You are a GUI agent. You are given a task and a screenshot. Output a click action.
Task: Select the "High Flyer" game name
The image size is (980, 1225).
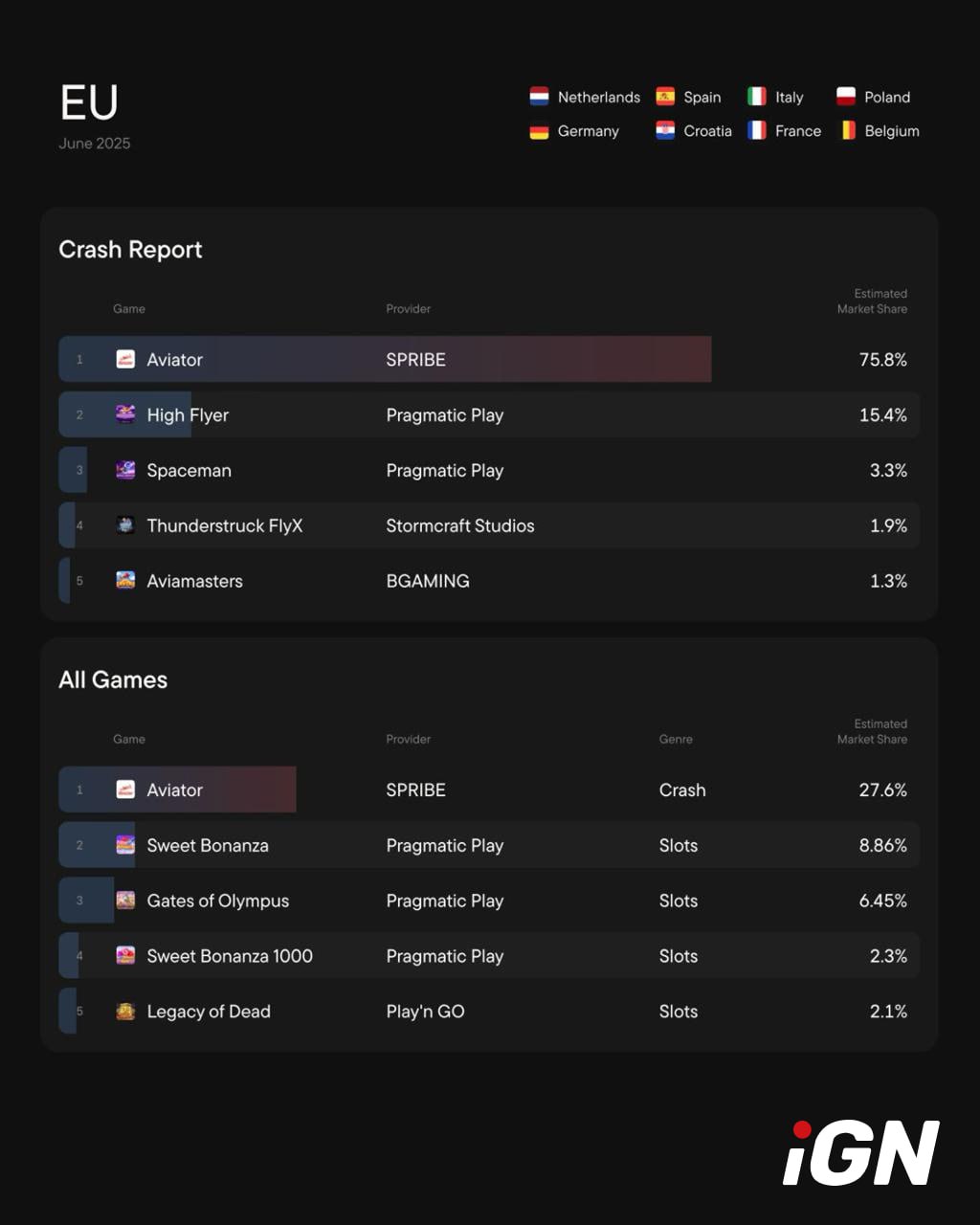(188, 415)
